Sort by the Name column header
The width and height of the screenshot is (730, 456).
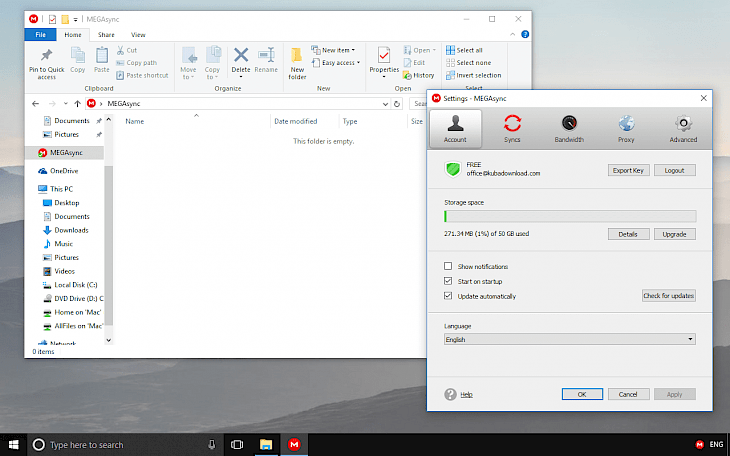click(x=135, y=121)
